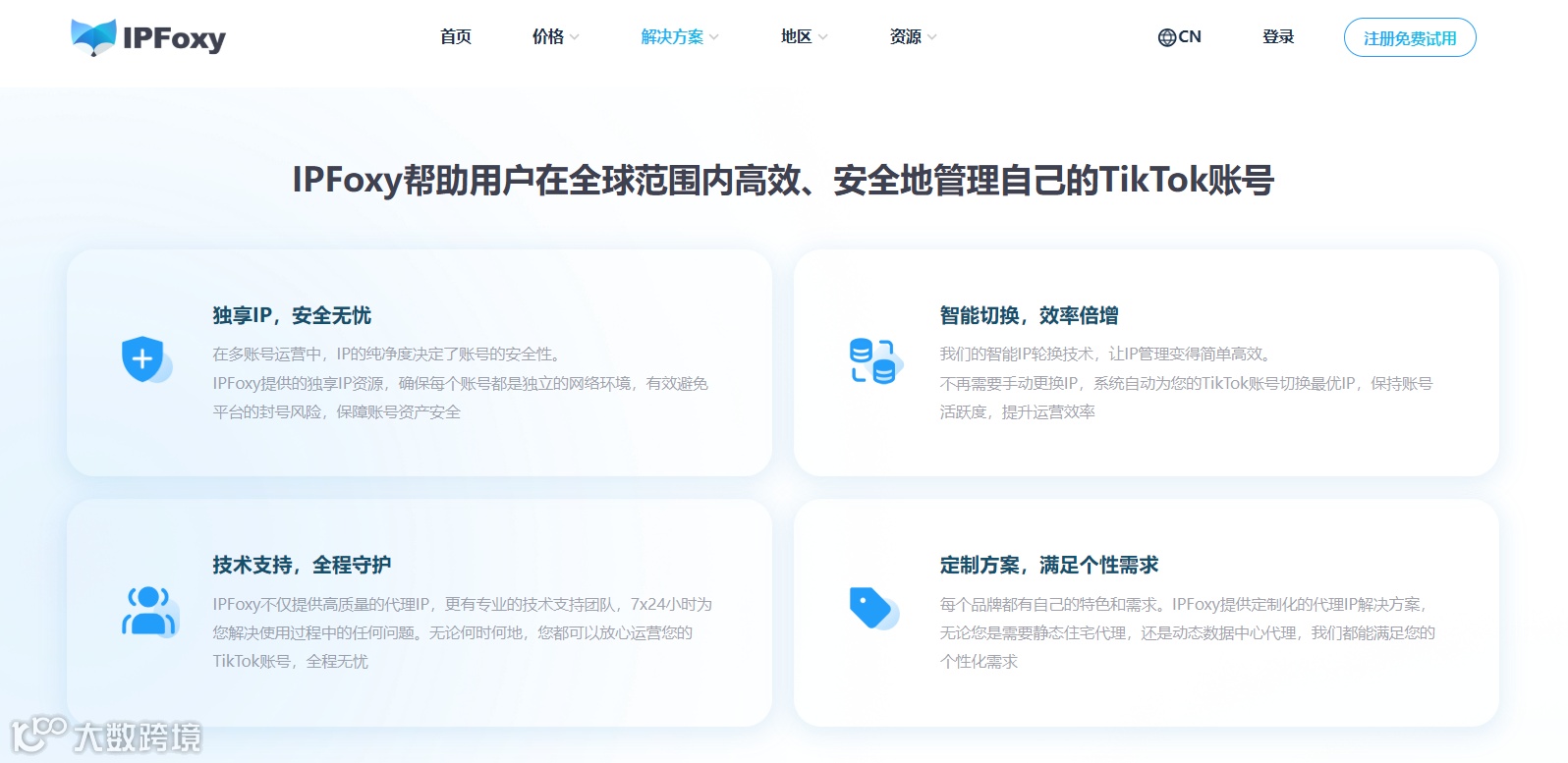Click the line 我们的智能IP轮换技术，让IP管理变得简单高效

click(x=1107, y=354)
